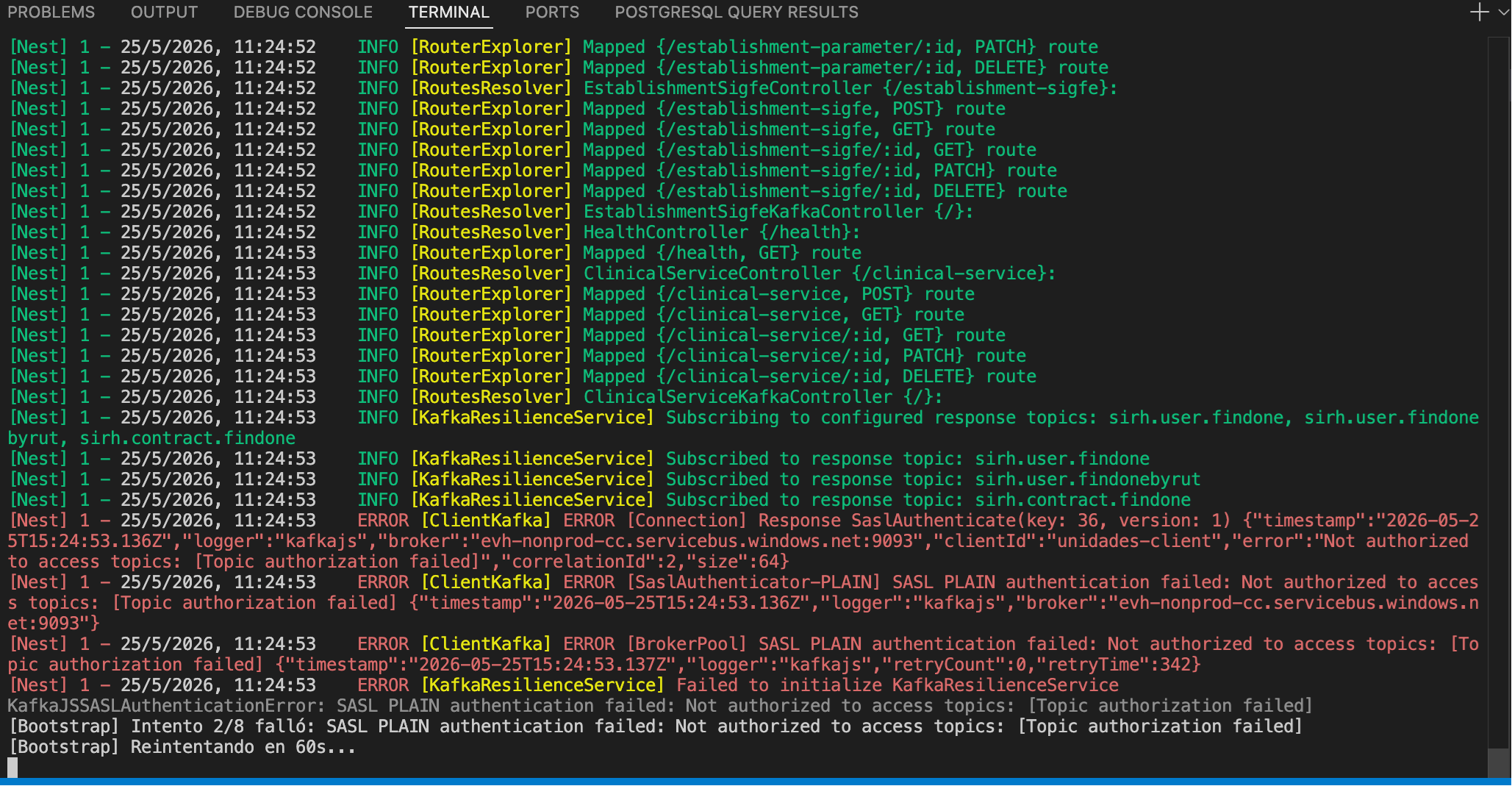Show POSTGRESQL QUERY RESULTS tab
Screen dimensions: 1512x786
[x=737, y=12]
